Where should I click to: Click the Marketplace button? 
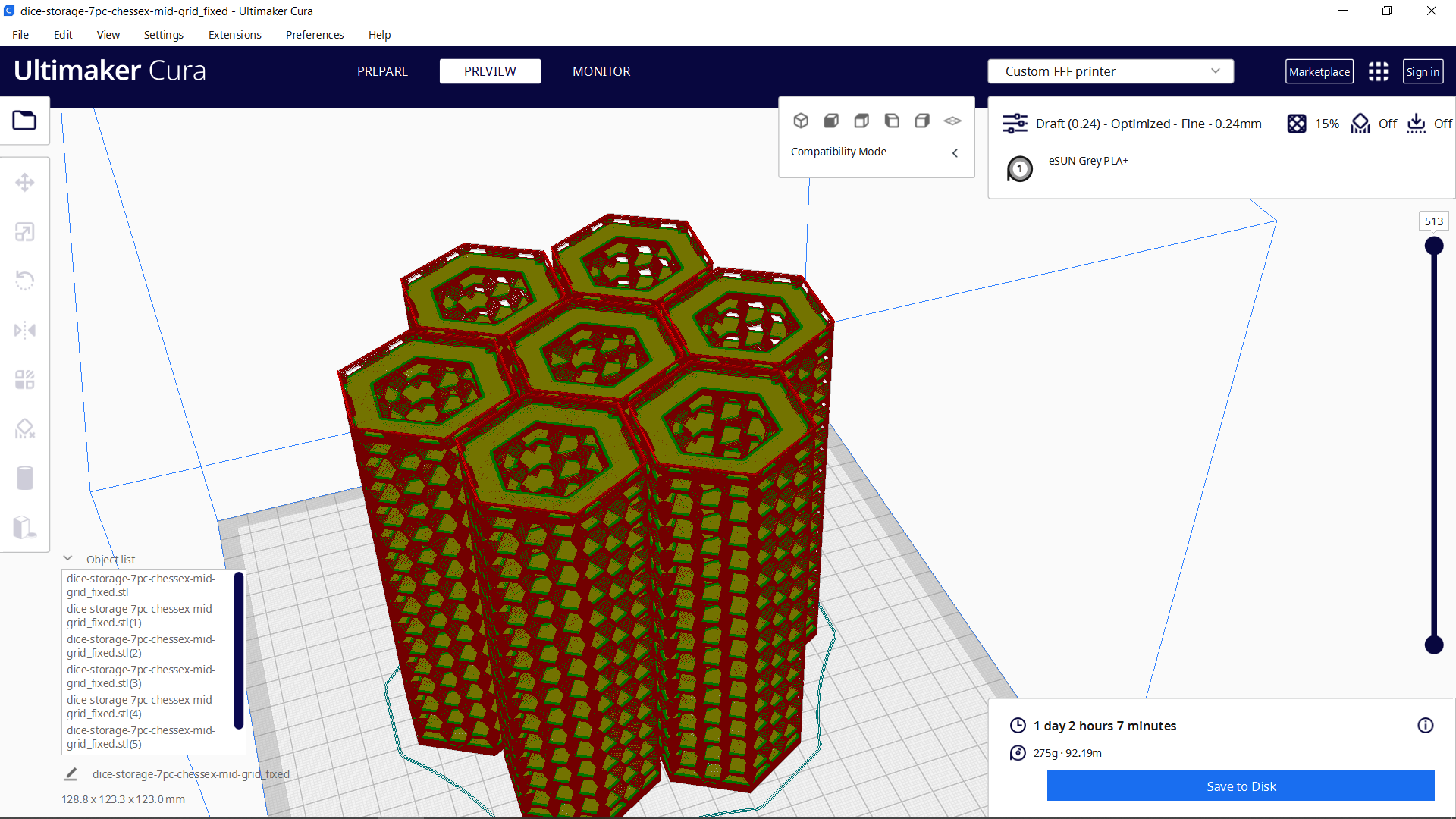coord(1319,71)
